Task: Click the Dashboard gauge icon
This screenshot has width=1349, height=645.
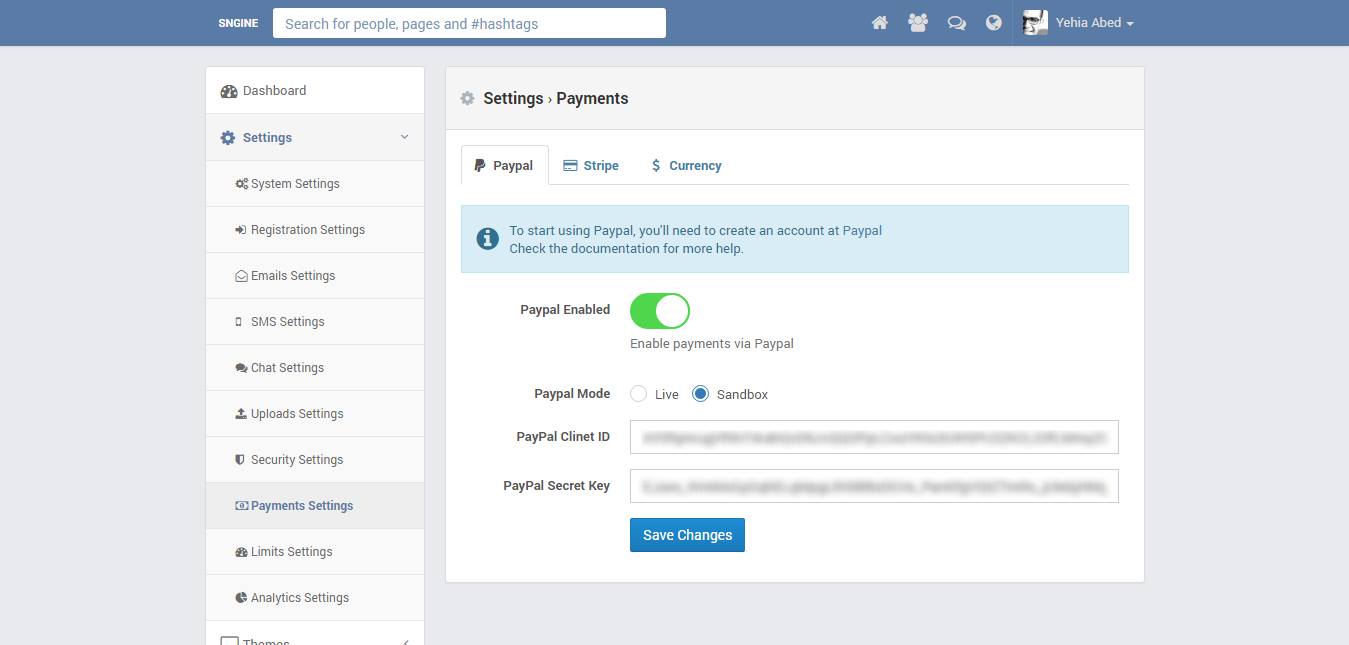Action: coord(228,91)
